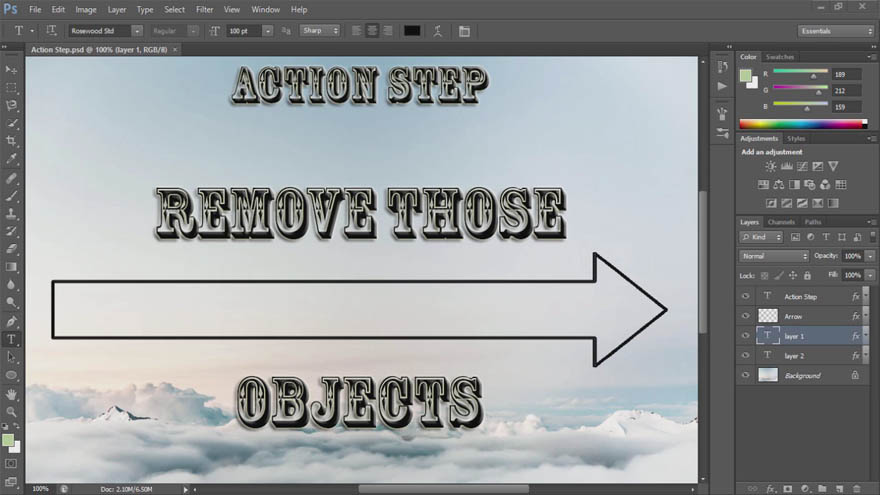This screenshot has width=880, height=495.
Task: Add a Vibrance adjustment
Action: click(x=833, y=166)
